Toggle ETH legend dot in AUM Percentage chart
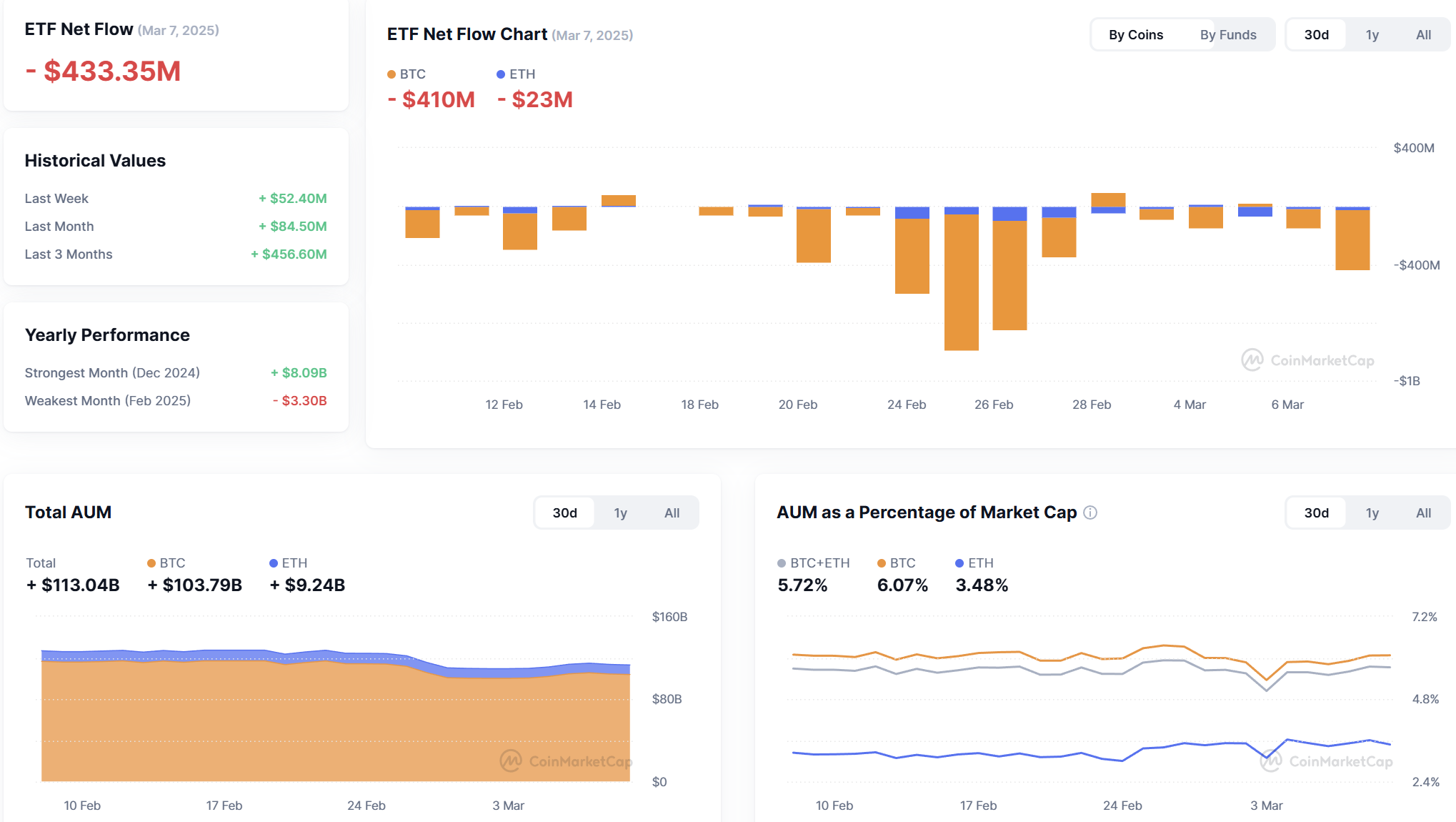Screen dimensions: 1456x822 pos(959,563)
